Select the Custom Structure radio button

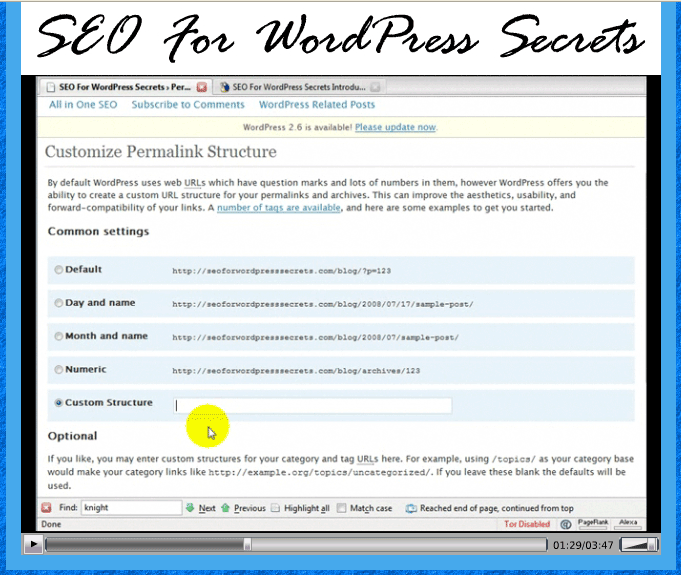tap(59, 403)
